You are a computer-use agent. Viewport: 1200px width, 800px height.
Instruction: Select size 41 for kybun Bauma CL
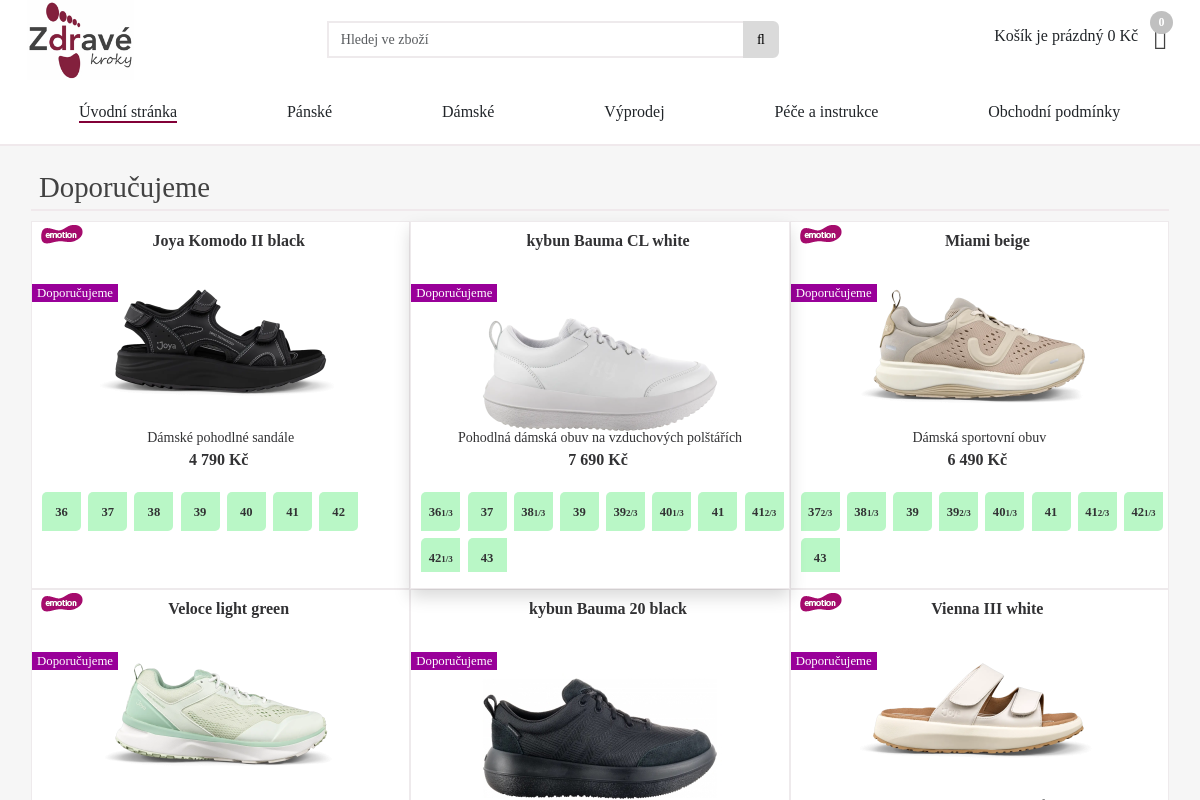coord(717,511)
